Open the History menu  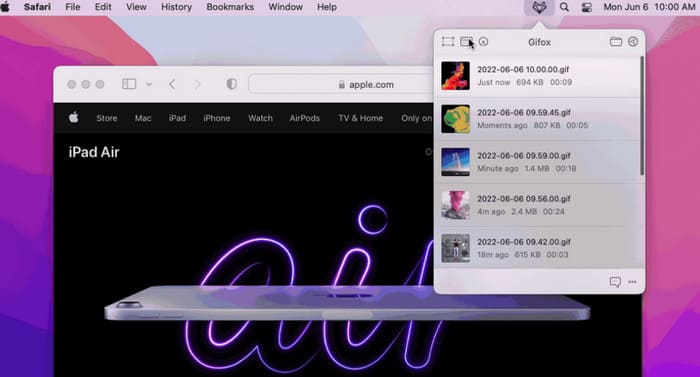[176, 7]
